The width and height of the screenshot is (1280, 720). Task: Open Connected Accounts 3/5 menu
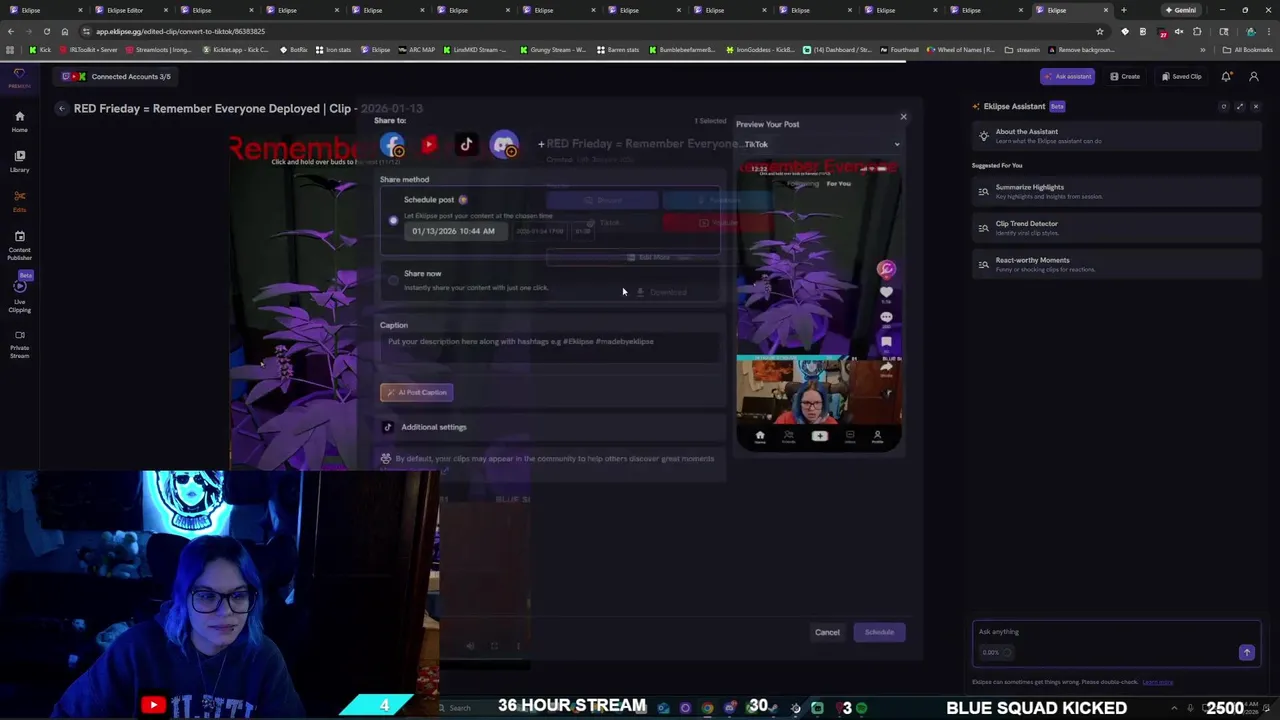[116, 76]
